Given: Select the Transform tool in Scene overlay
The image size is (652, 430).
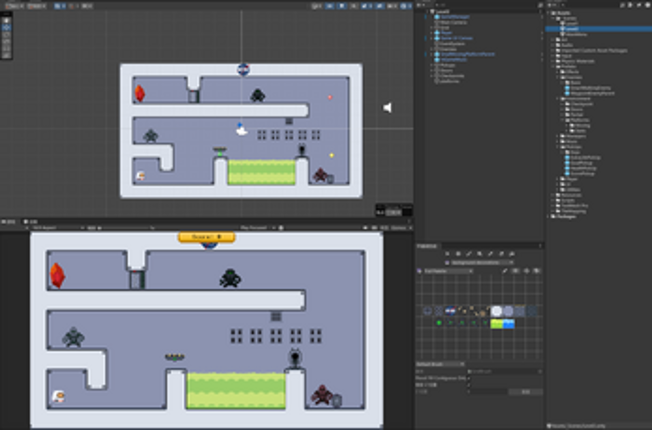Looking at the screenshot, I should pyautogui.click(x=6, y=55).
